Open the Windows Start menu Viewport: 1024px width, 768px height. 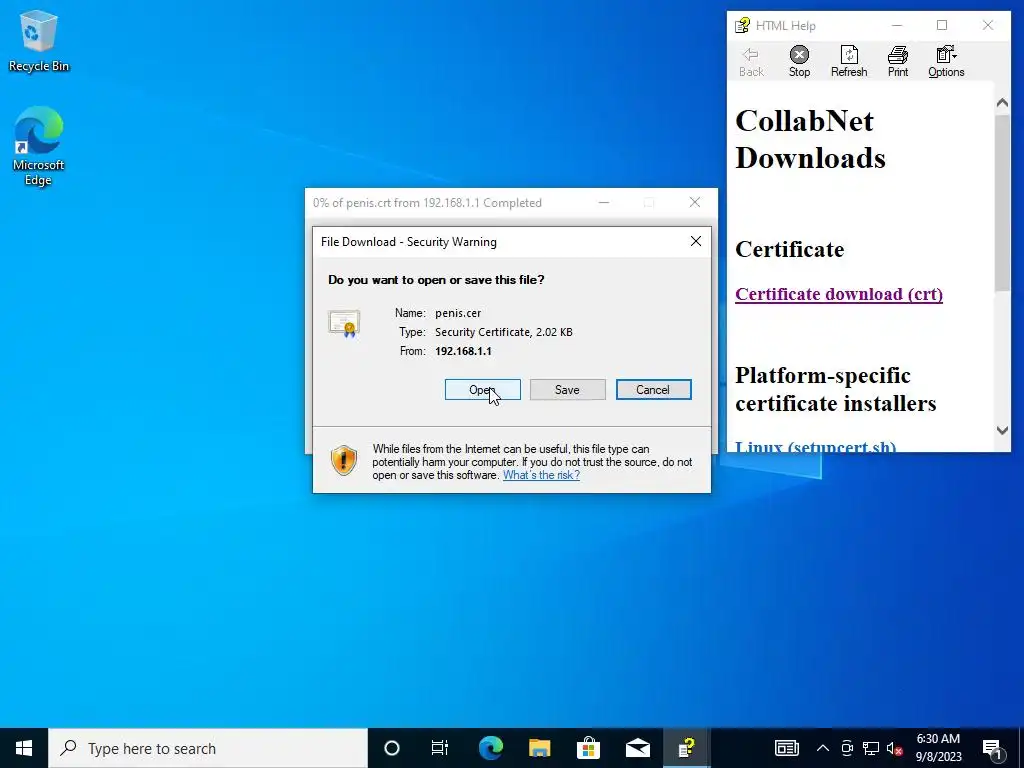24,748
